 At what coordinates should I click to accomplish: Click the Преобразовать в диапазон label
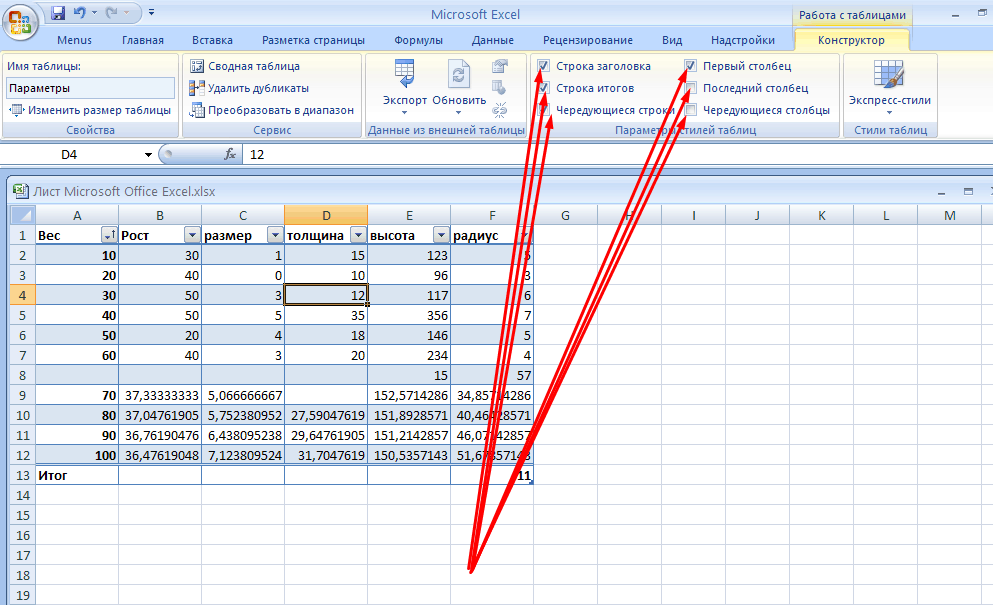[x=281, y=110]
